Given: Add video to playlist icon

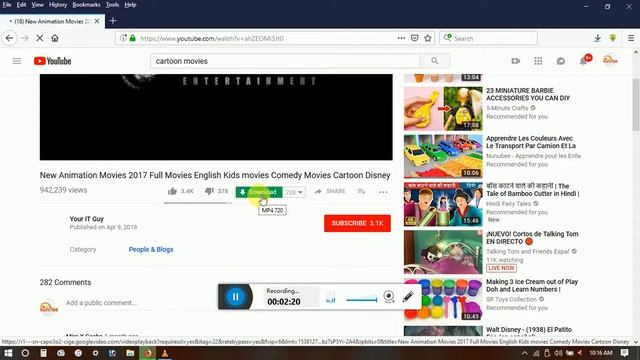Looking at the screenshot, I should [362, 191].
